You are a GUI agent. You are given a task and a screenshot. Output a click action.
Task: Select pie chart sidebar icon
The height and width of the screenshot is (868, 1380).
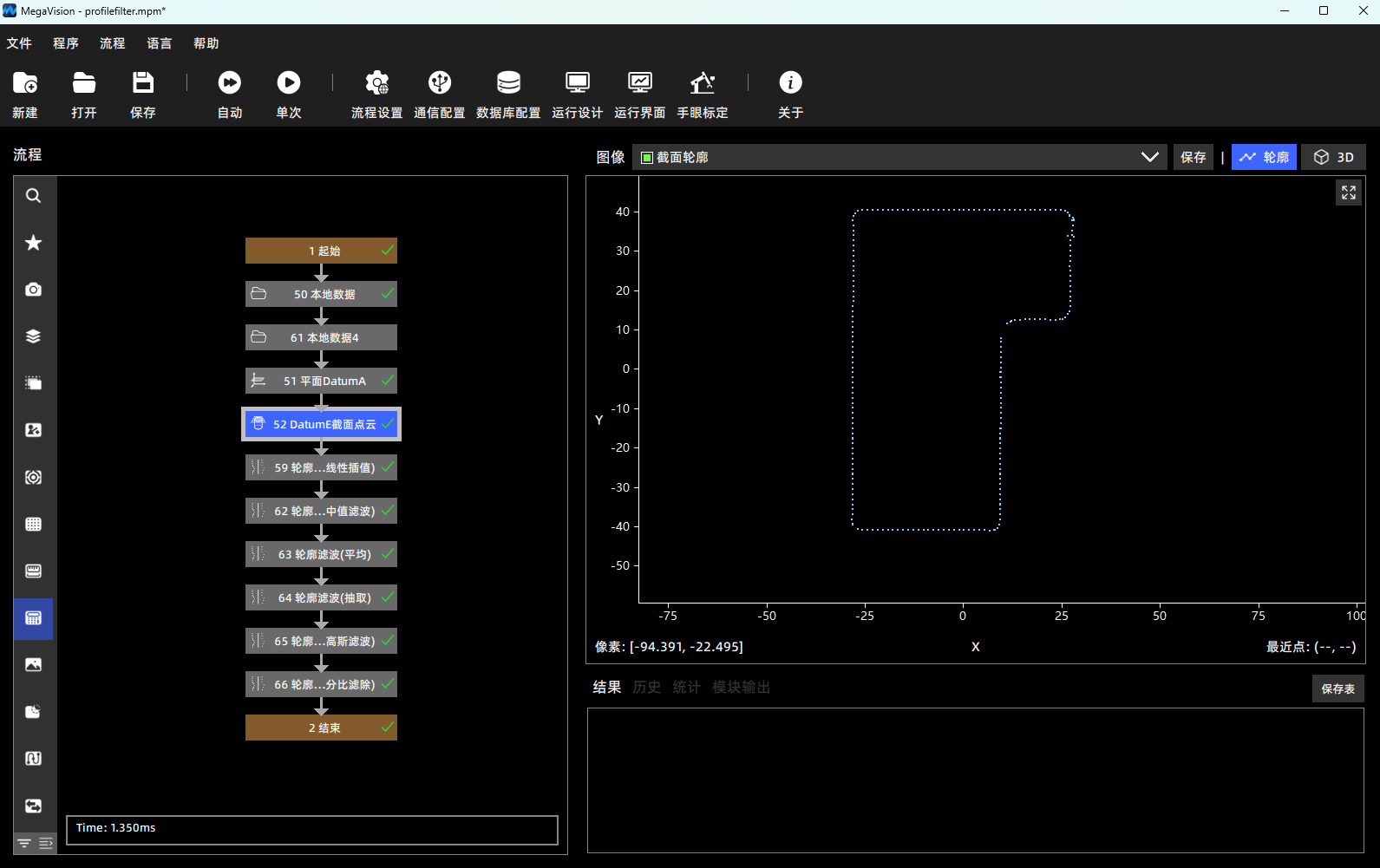[34, 712]
